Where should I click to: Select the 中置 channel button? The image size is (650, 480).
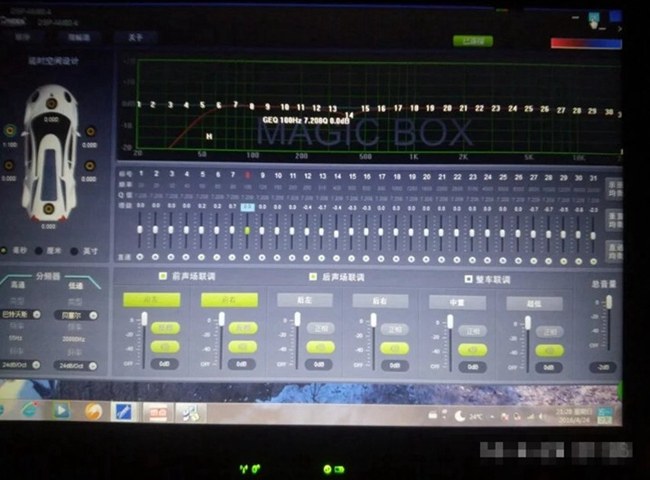tap(457, 302)
